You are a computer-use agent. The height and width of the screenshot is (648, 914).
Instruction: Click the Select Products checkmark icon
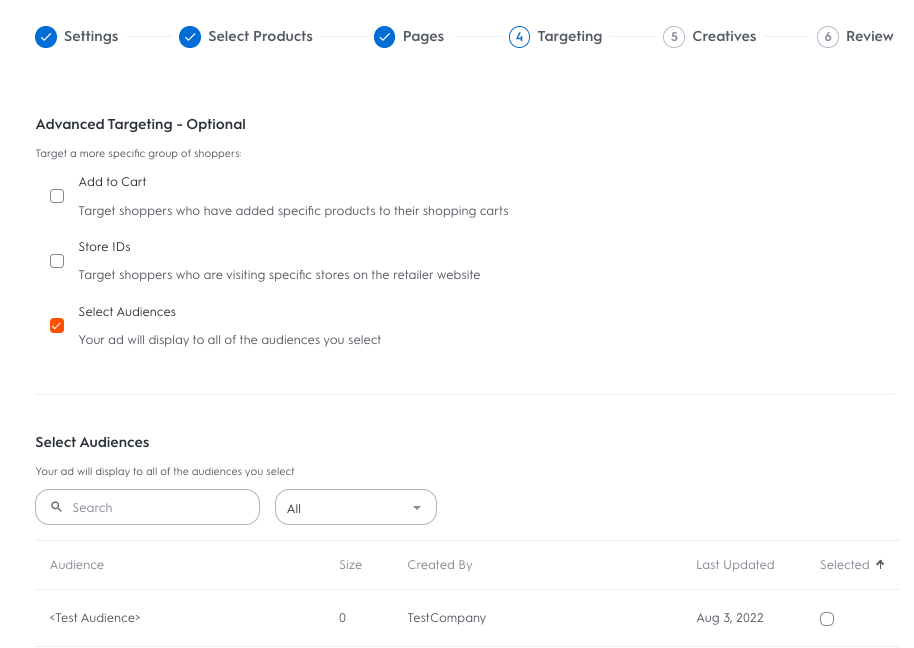point(190,37)
